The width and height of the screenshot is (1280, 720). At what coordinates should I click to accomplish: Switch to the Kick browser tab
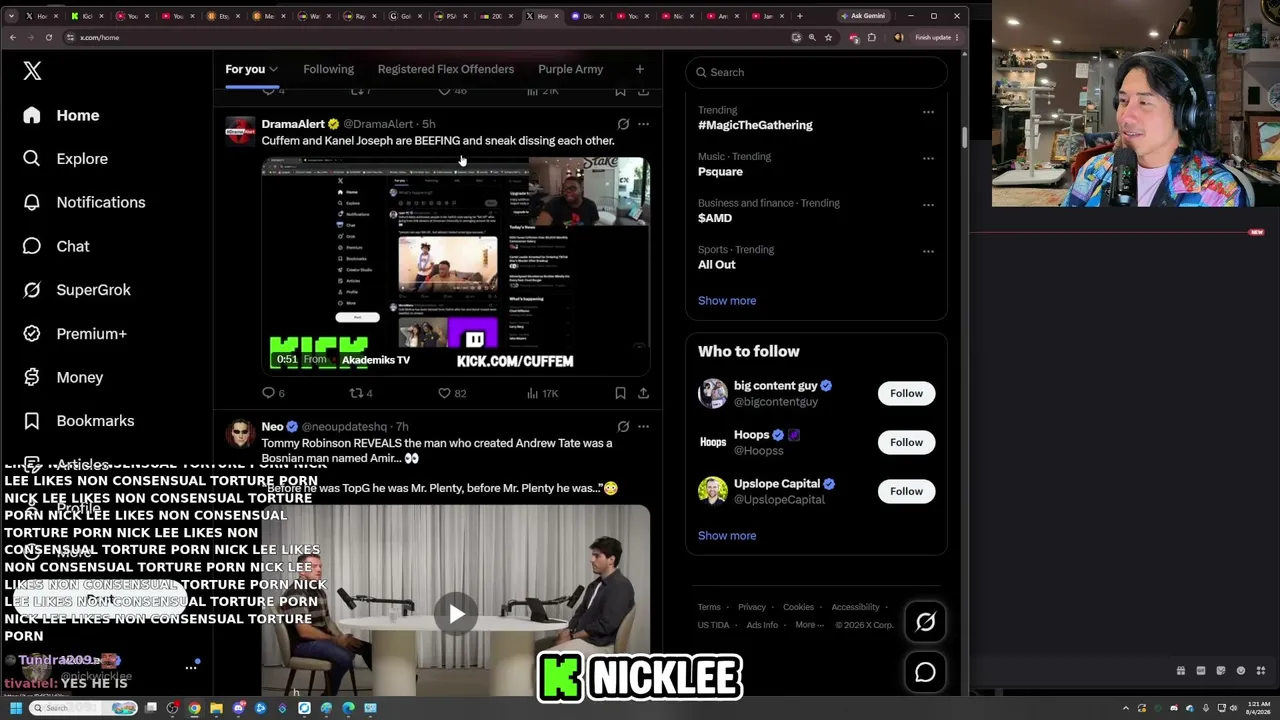coord(86,16)
